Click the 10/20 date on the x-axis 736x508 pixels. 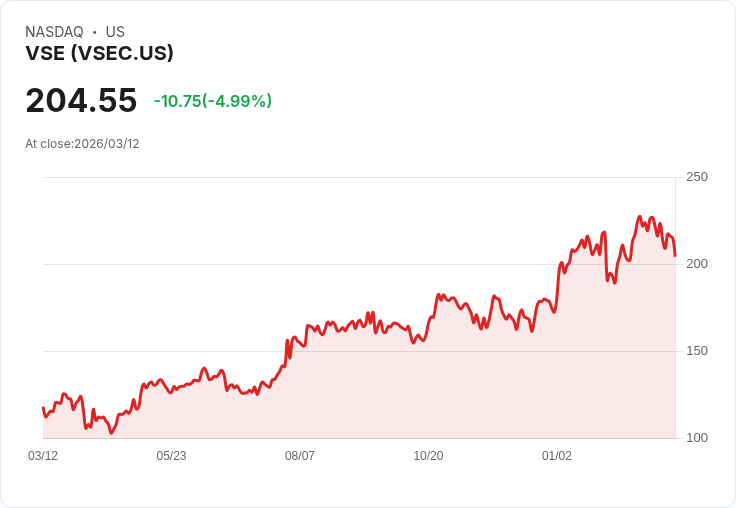(x=428, y=456)
